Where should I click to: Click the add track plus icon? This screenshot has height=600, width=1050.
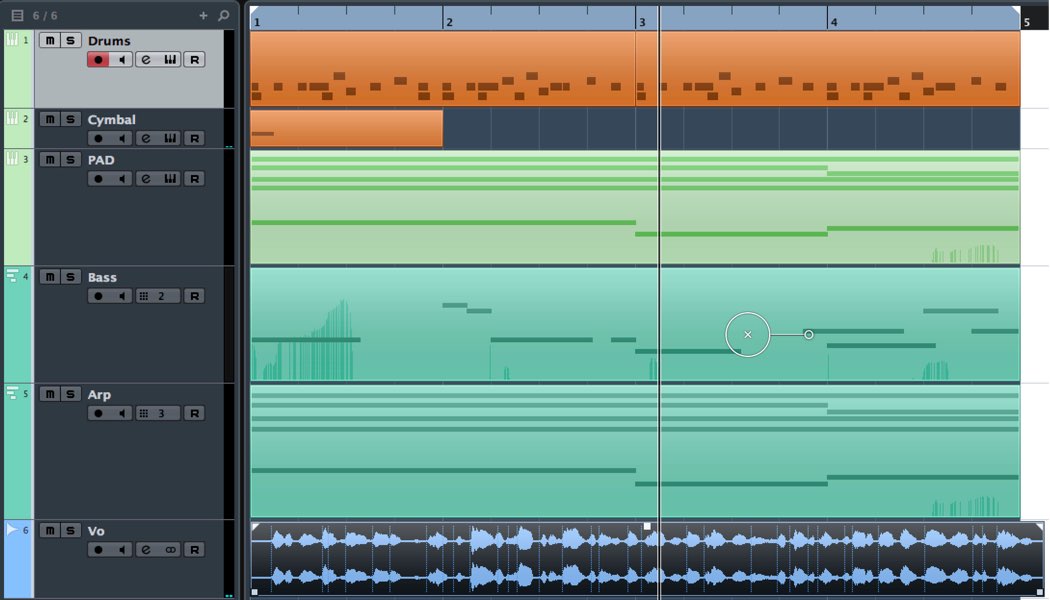click(204, 15)
